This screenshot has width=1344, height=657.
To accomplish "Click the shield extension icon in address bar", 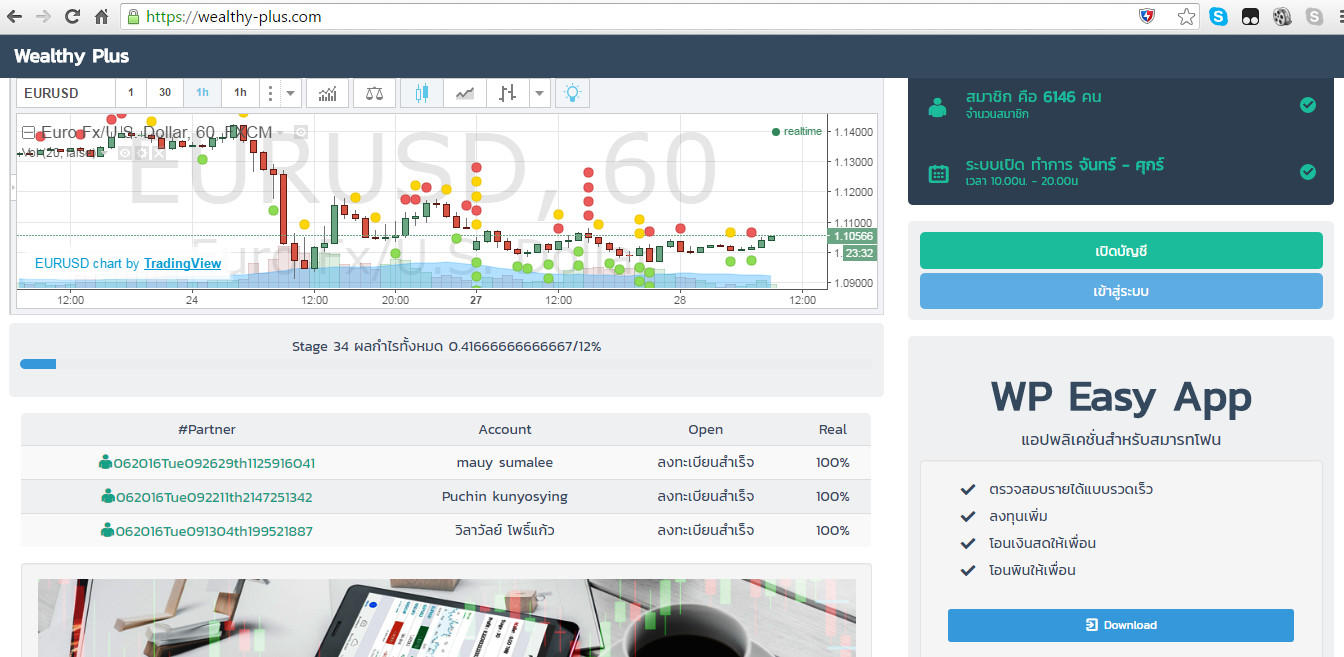I will coord(1149,16).
